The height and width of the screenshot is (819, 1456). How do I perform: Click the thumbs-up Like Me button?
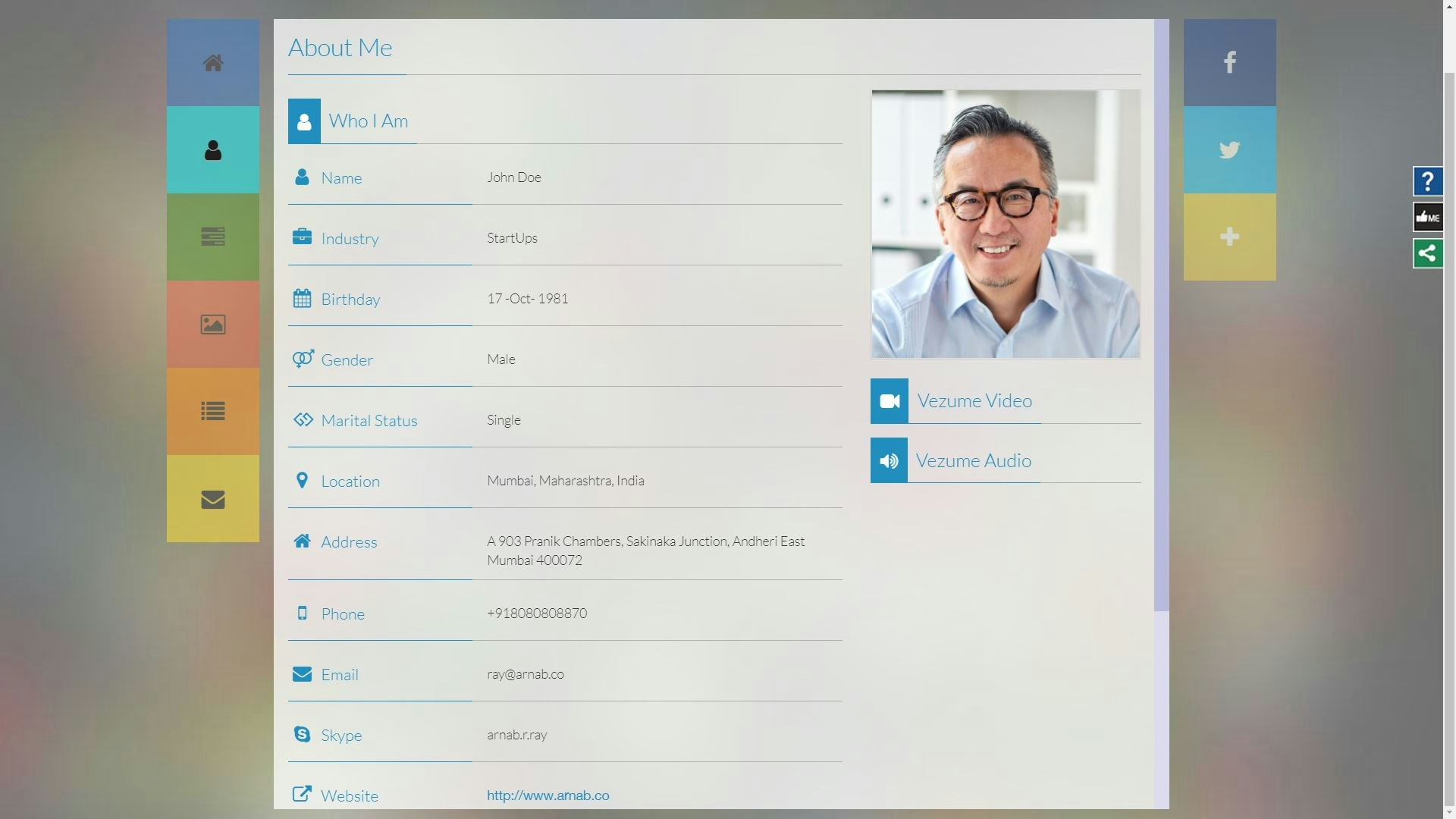pyautogui.click(x=1427, y=218)
